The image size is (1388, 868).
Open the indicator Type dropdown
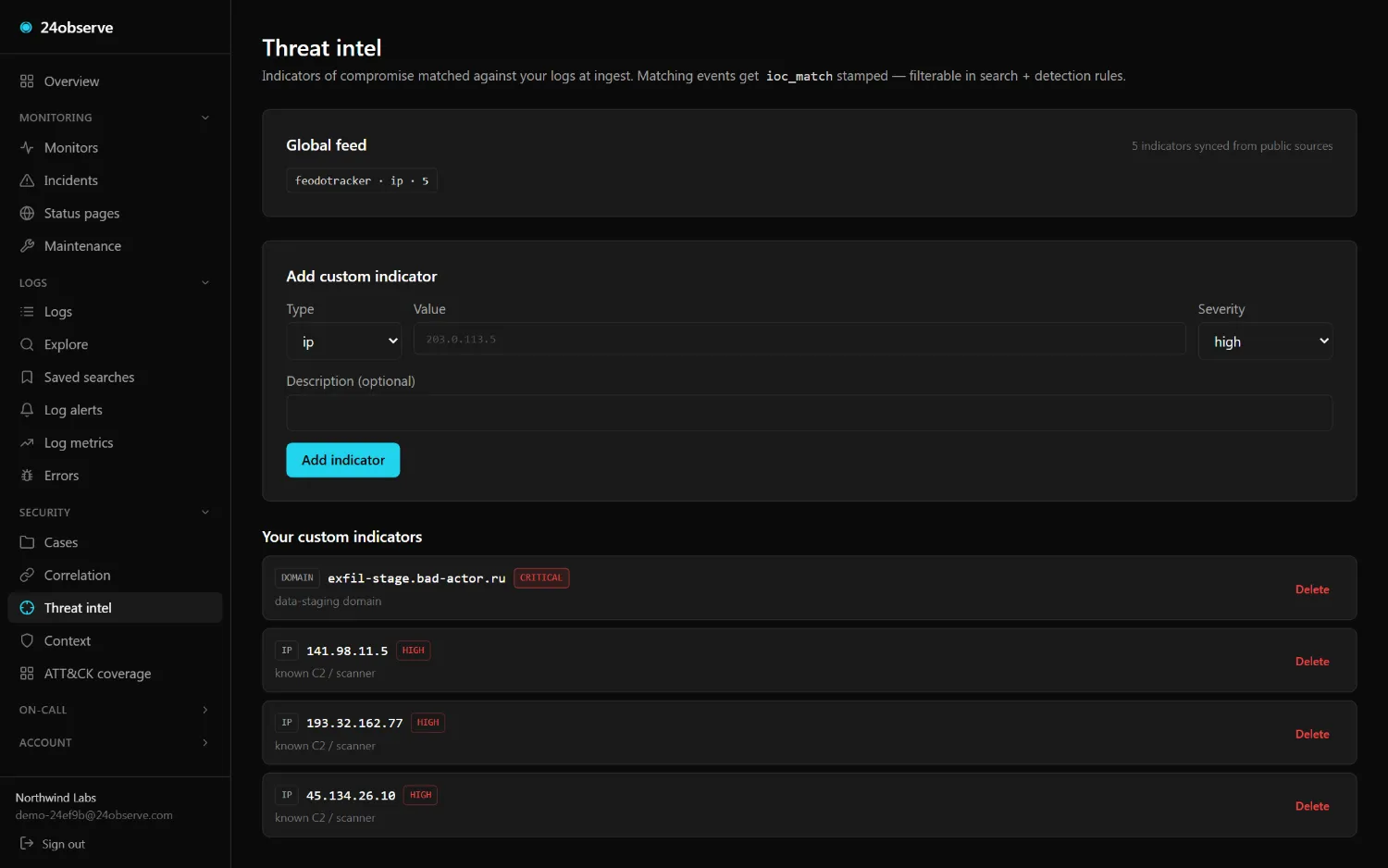344,341
